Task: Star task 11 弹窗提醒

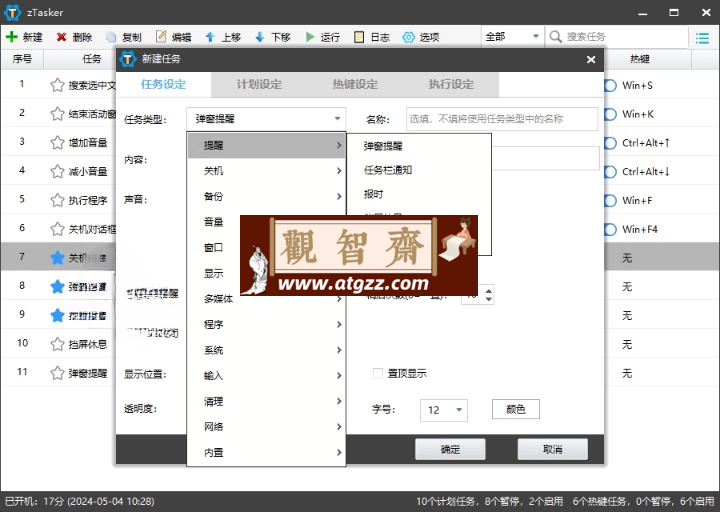Action: (57, 373)
